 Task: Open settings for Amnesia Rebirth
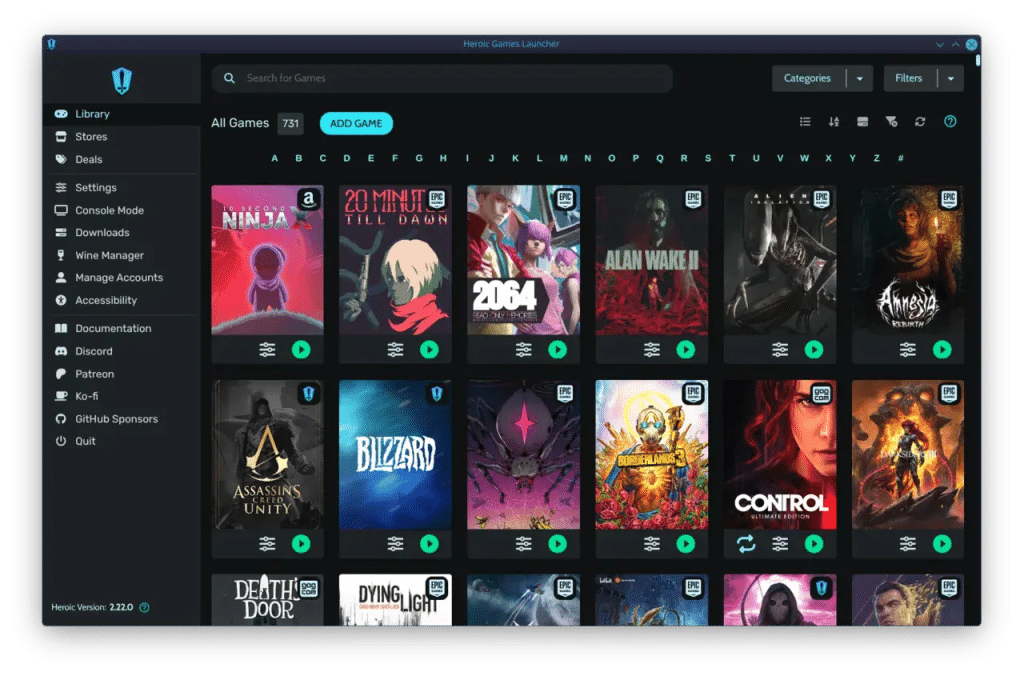(x=908, y=349)
